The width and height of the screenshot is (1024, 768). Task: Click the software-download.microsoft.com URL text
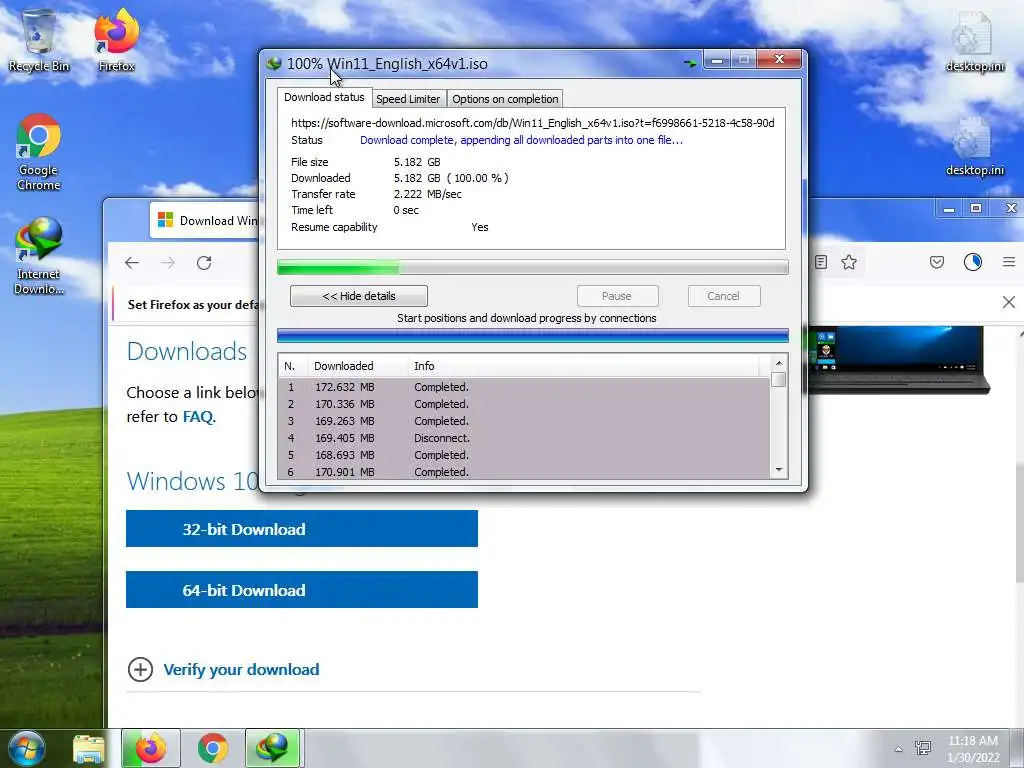533,123
